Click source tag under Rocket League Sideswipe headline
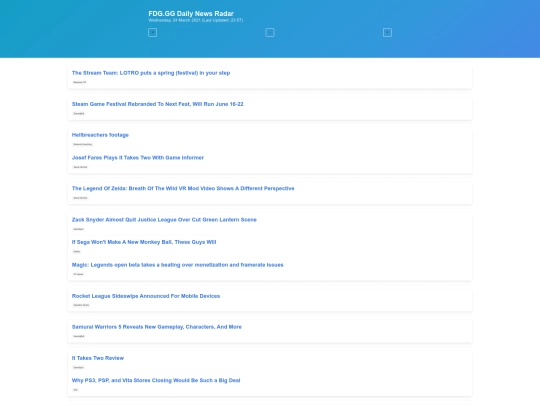This screenshot has height=405, width=540. point(81,305)
